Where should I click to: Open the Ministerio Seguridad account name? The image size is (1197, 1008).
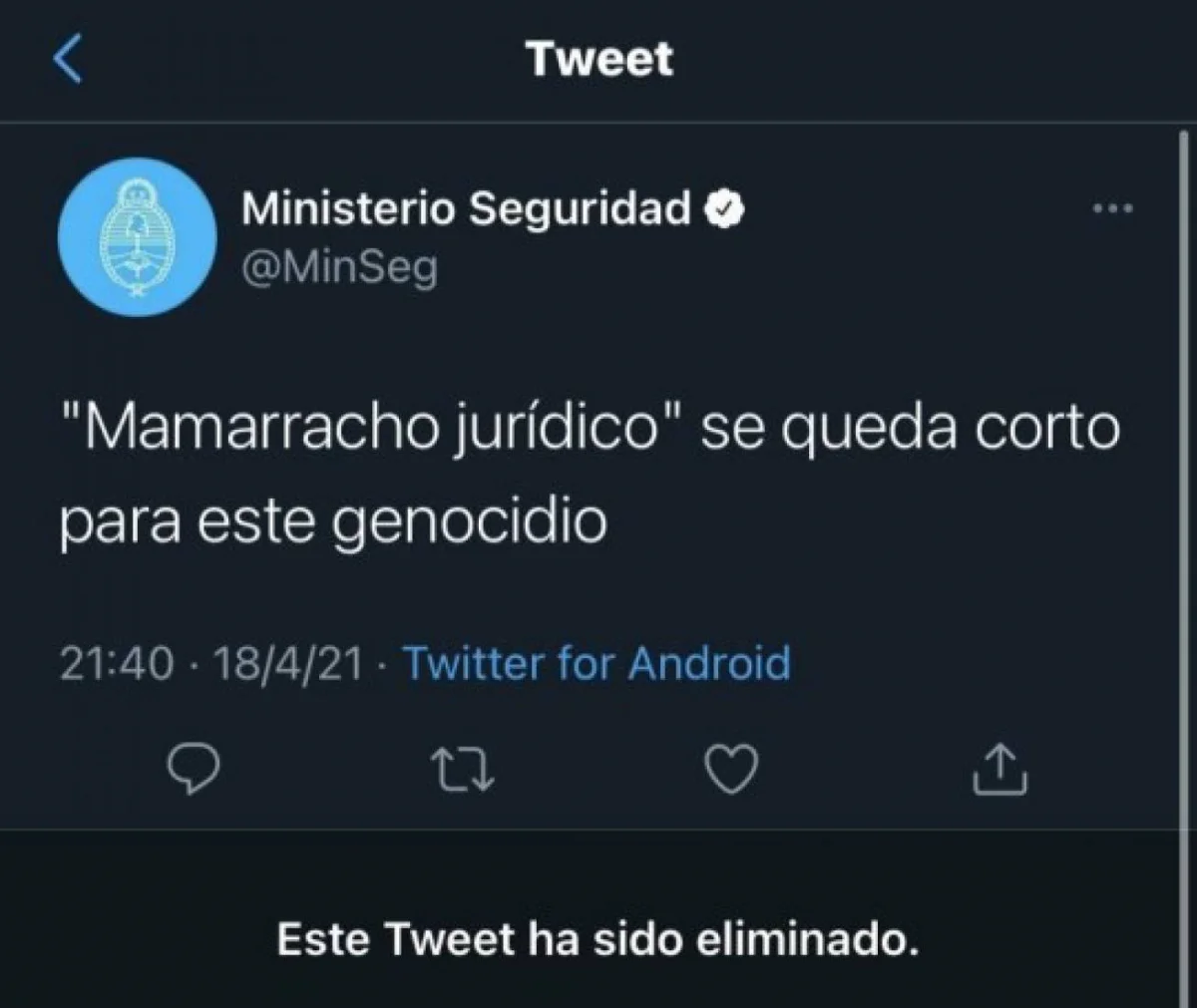coord(467,208)
